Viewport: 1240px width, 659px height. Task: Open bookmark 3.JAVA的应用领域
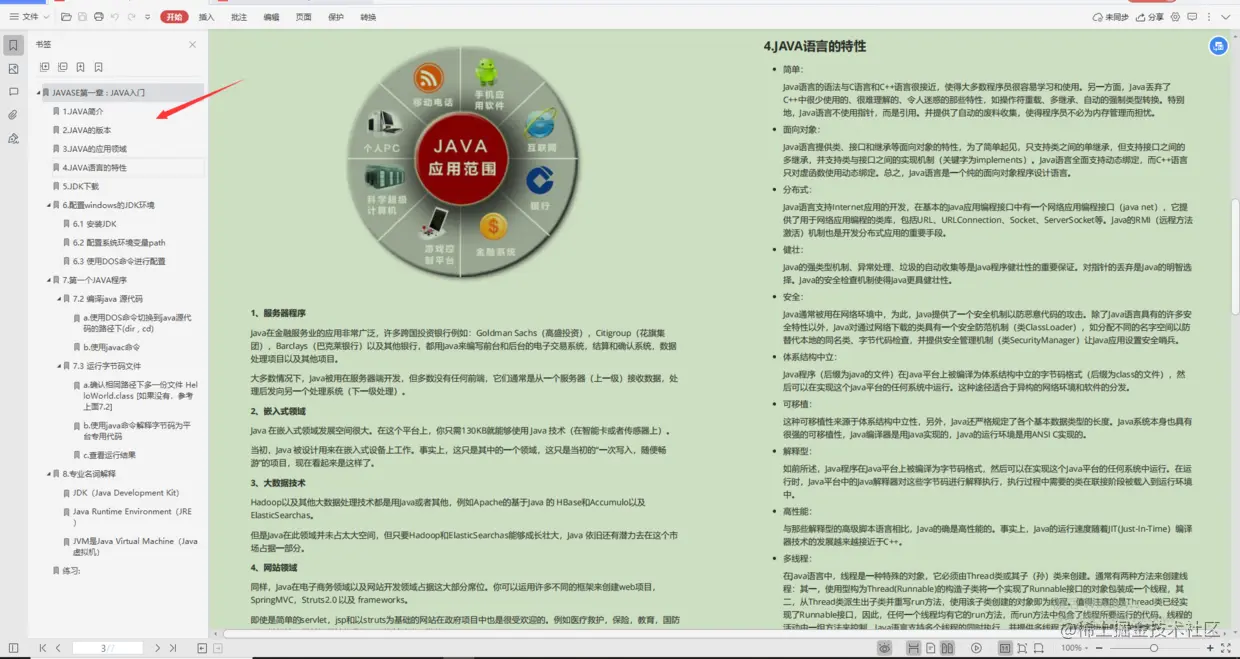pyautogui.click(x=94, y=149)
